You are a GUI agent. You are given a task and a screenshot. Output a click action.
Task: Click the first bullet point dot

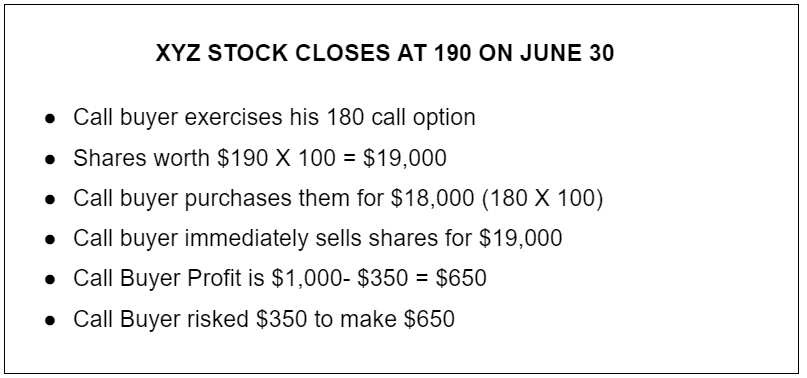click(x=50, y=118)
